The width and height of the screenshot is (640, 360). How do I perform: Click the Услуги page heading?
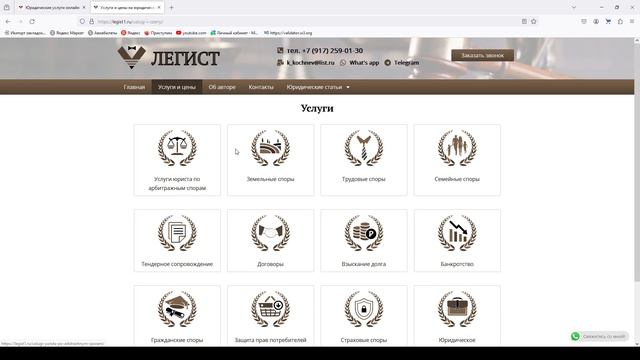tap(317, 108)
